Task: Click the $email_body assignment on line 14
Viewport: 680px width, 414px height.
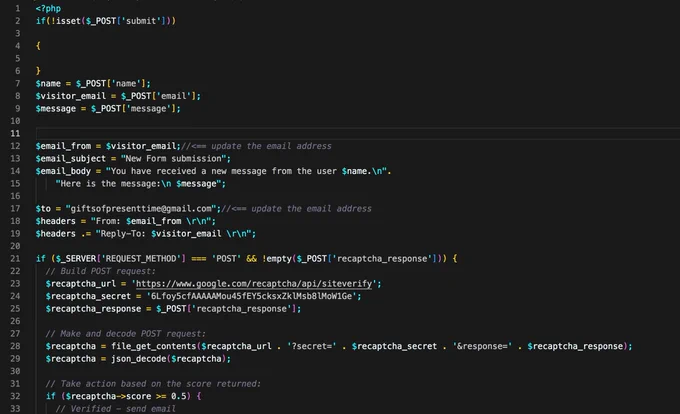Action: click(213, 171)
